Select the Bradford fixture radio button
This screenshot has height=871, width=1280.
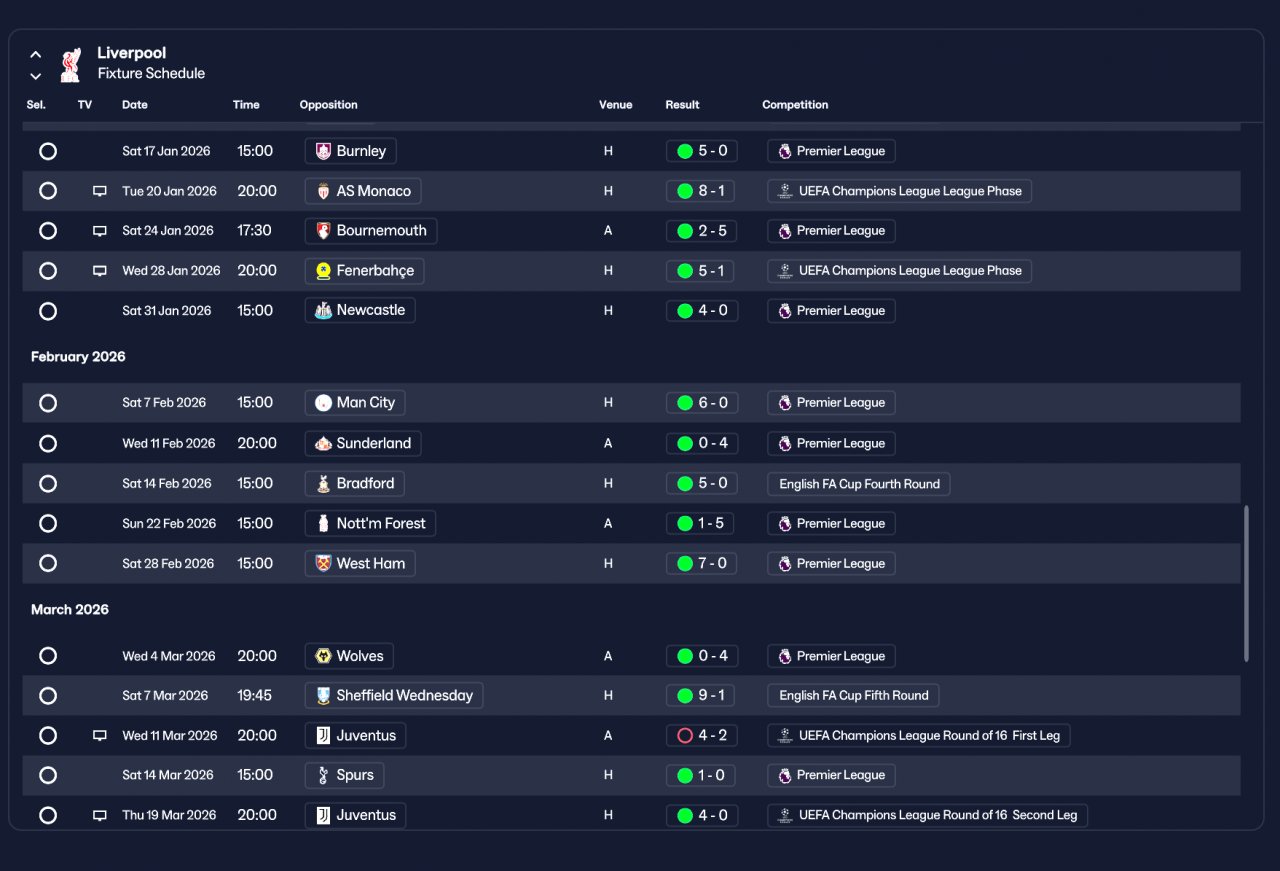(x=48, y=483)
